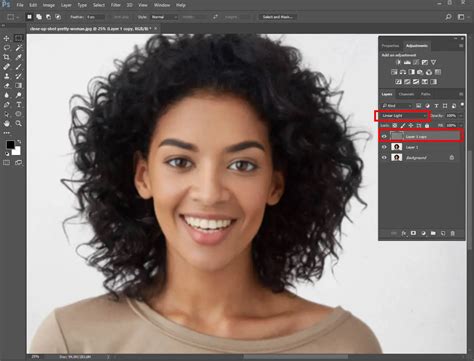Open search with the magnifier icon
Viewport: 474px width, 361px height.
(x=448, y=17)
